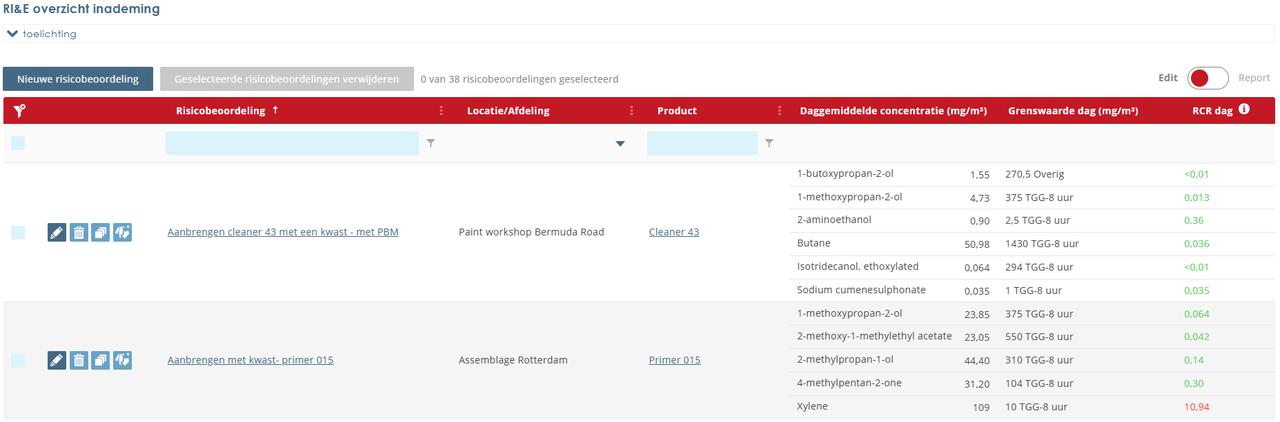Image resolution: width=1280 pixels, height=422 pixels.
Task: Click edit pencil icon for cleaner 43 row
Action: (57, 233)
